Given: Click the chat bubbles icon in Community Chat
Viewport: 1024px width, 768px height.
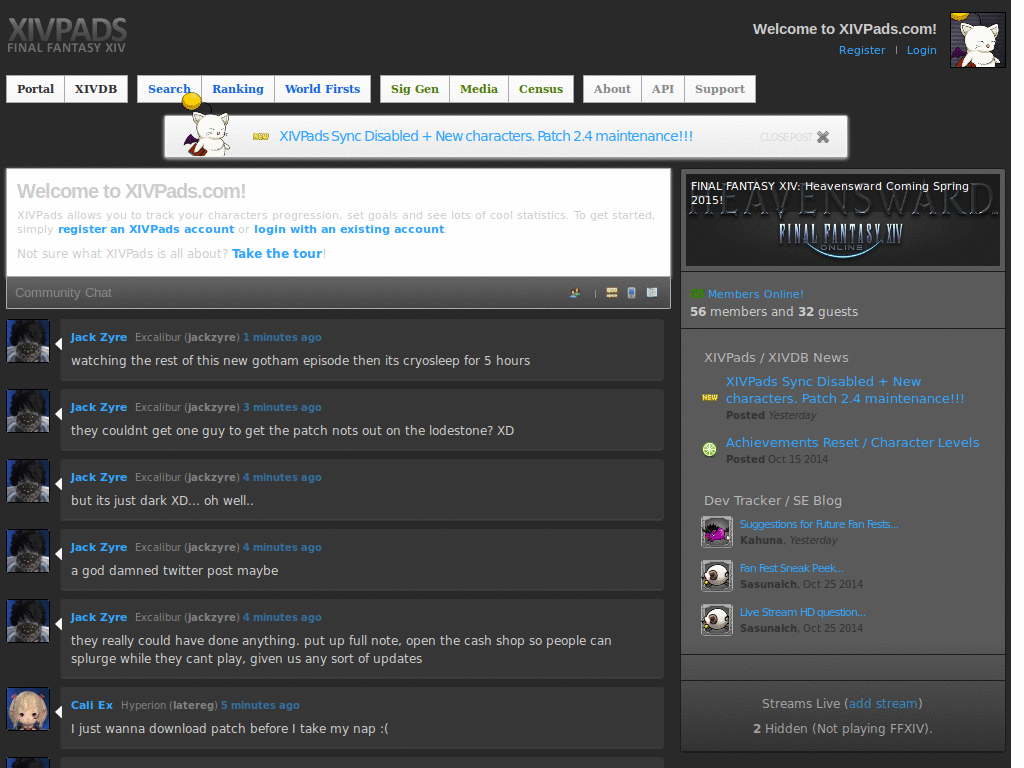Looking at the screenshot, I should click(x=612, y=293).
